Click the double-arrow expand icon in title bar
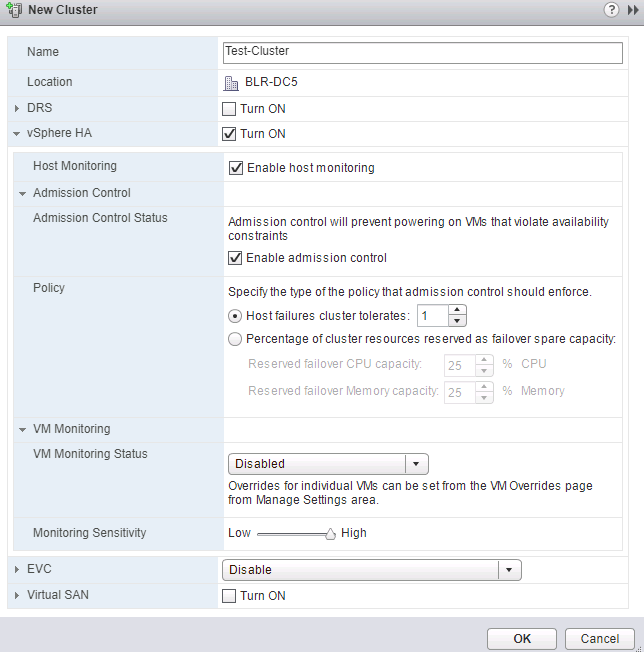644x652 pixels. click(x=631, y=9)
